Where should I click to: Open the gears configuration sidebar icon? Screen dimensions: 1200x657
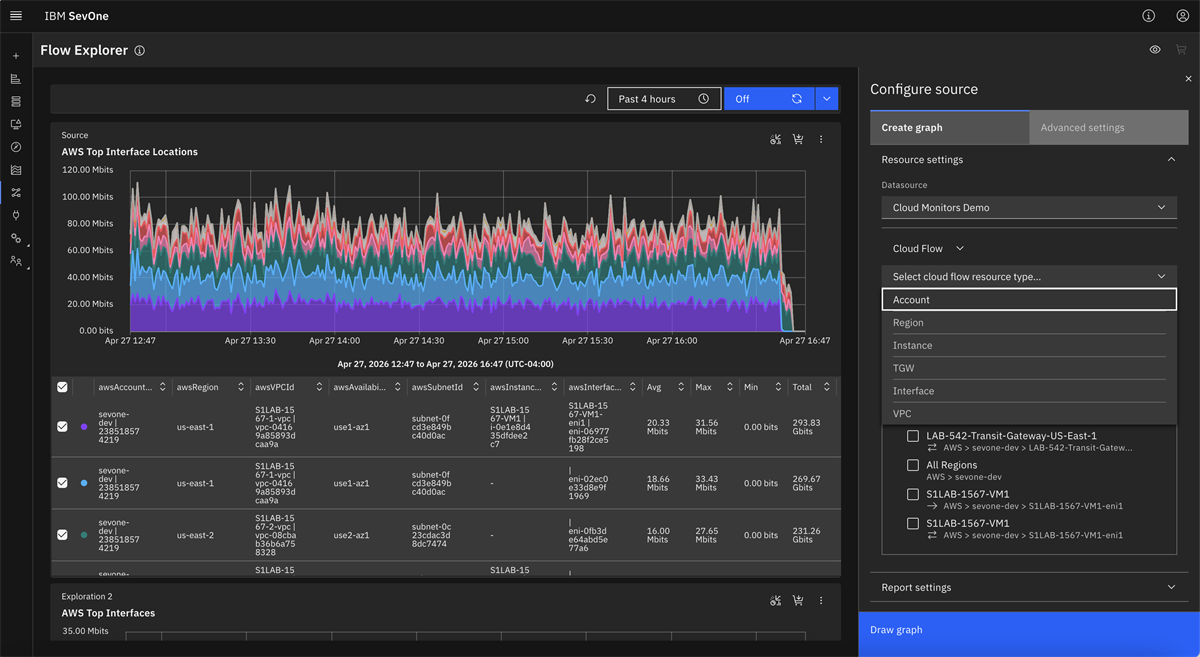tap(16, 238)
